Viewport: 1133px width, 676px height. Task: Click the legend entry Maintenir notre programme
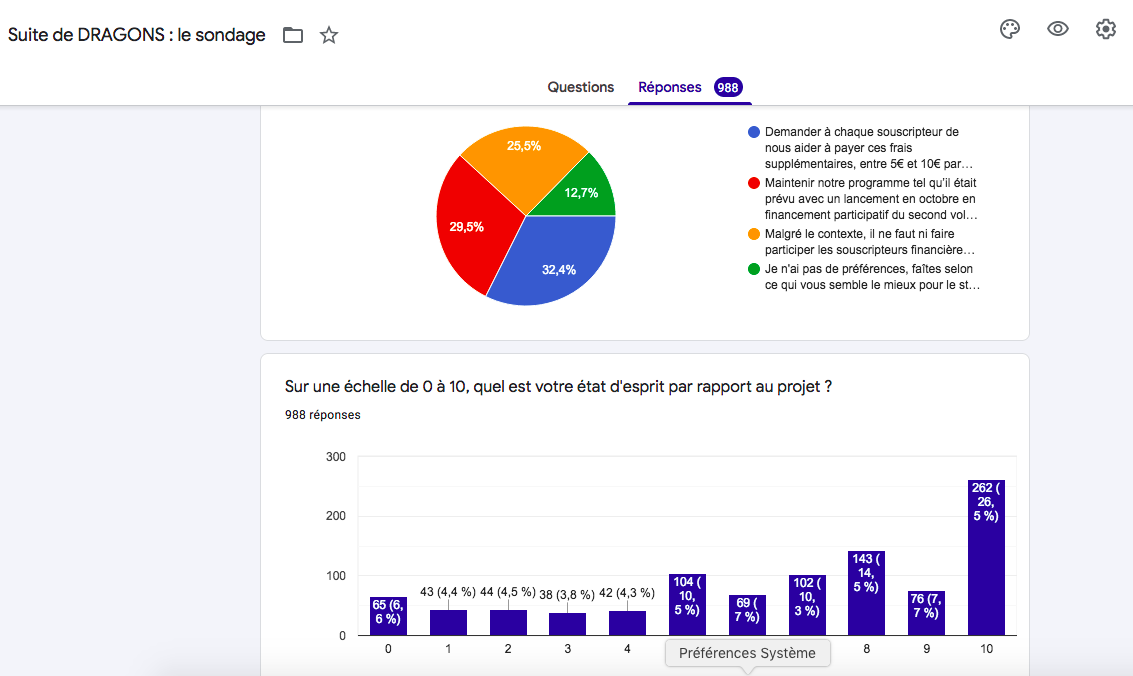tap(870, 198)
